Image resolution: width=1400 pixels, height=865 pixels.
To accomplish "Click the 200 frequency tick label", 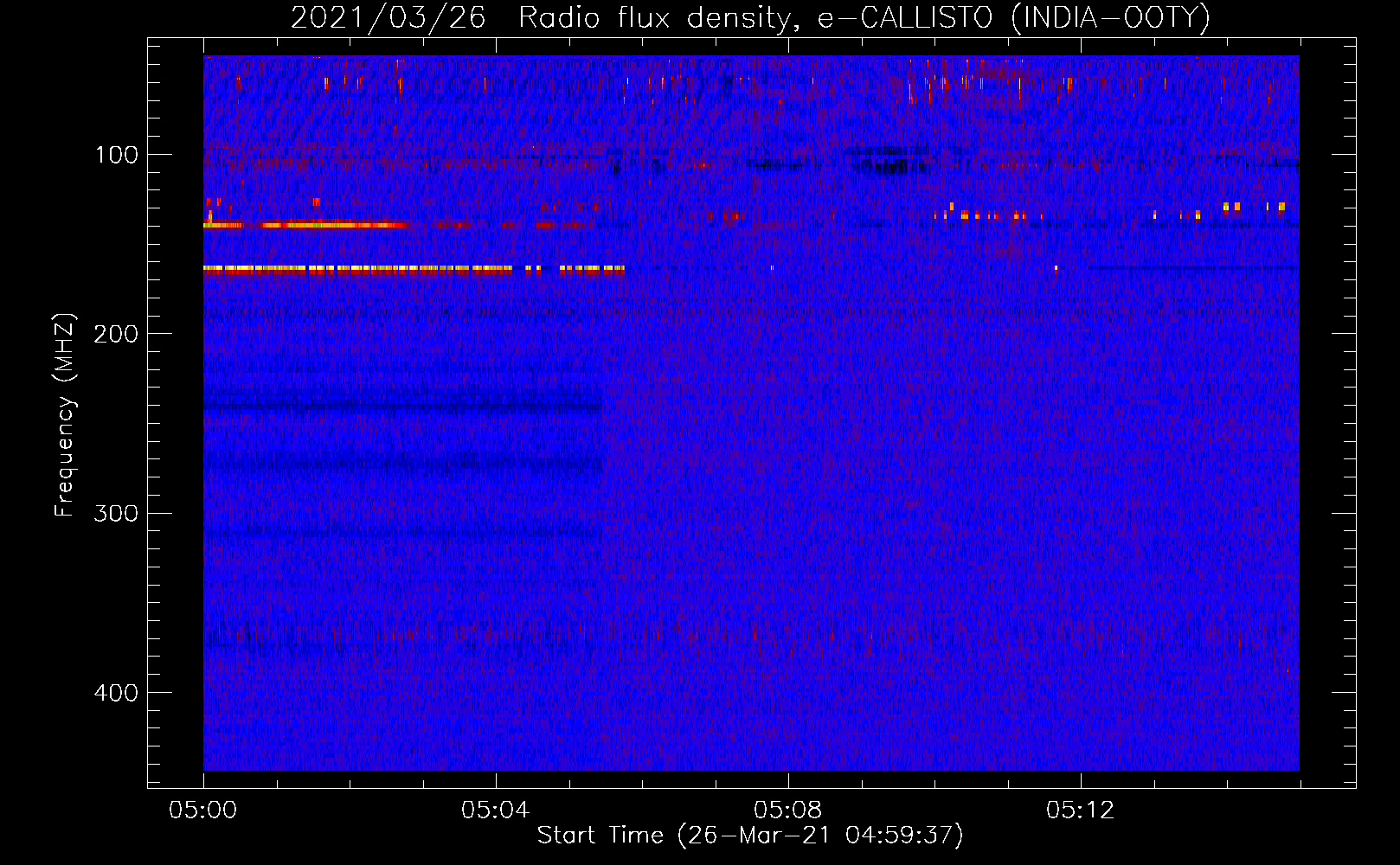I will coord(117,334).
